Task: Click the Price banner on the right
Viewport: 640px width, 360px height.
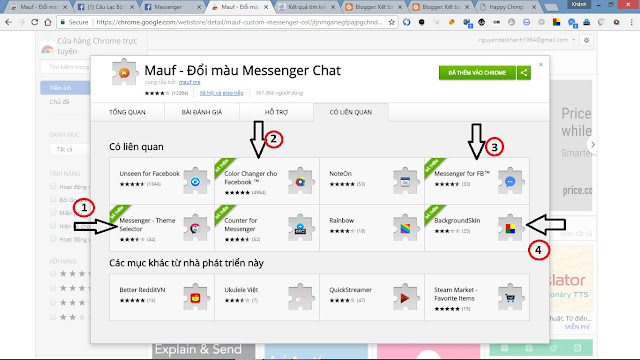Action: [x=571, y=145]
